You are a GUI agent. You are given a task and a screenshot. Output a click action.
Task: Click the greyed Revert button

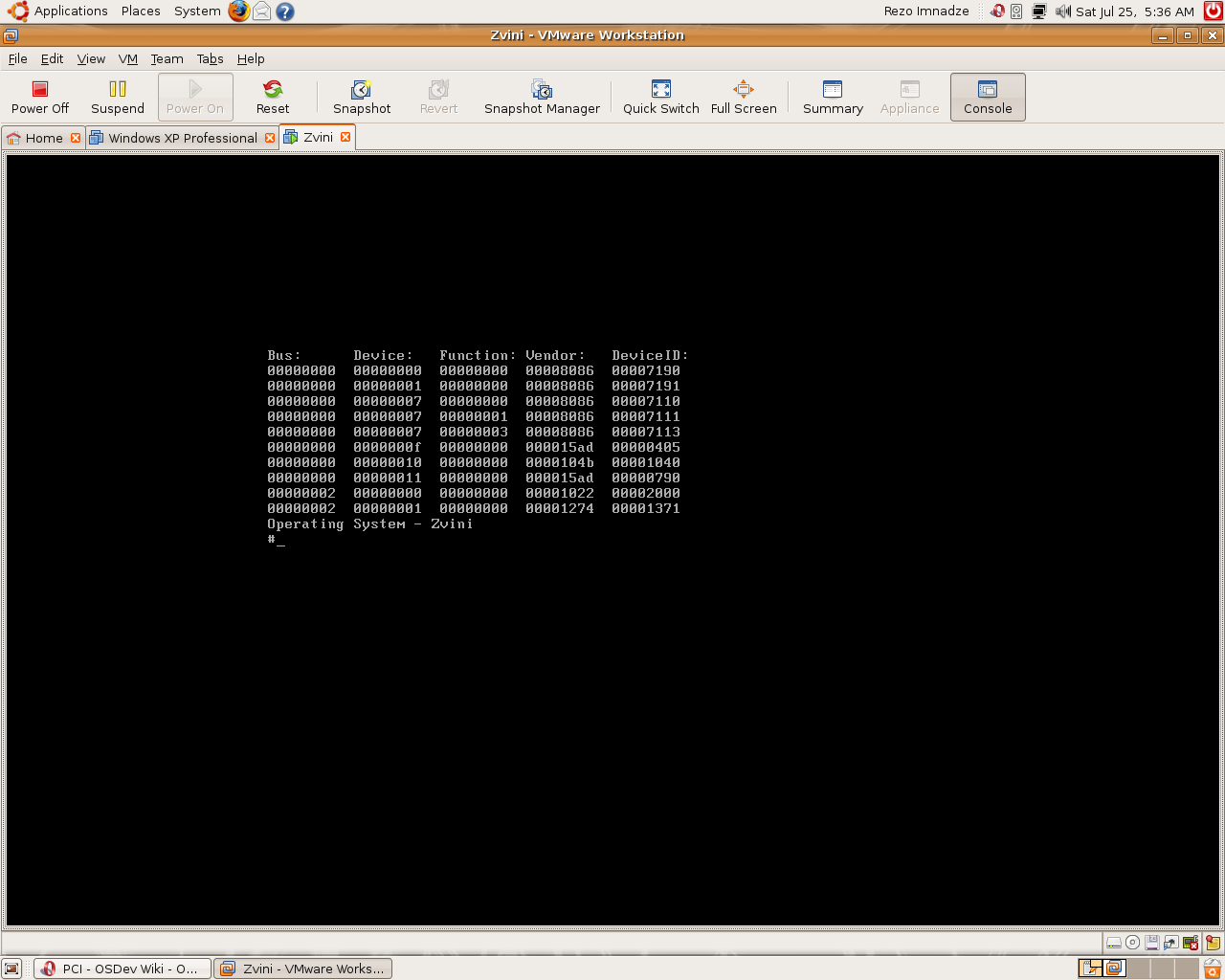[x=438, y=98]
